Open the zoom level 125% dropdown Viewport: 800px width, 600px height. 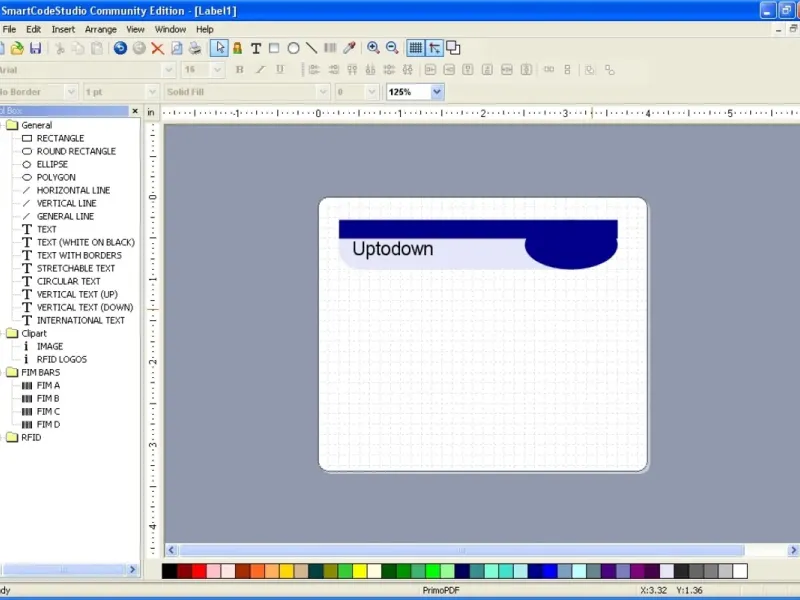pyautogui.click(x=437, y=92)
